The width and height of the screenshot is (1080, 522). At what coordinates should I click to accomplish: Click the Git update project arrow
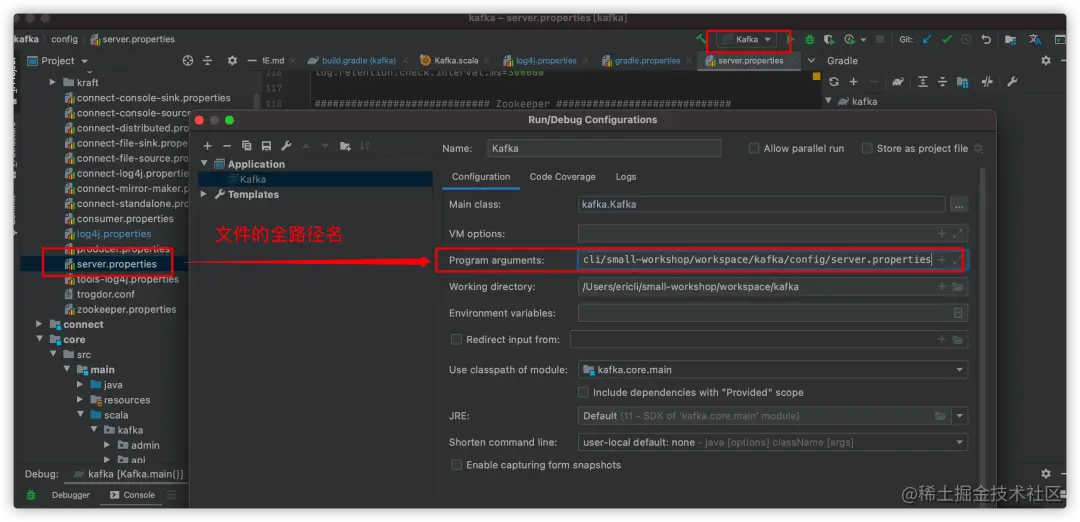(927, 40)
